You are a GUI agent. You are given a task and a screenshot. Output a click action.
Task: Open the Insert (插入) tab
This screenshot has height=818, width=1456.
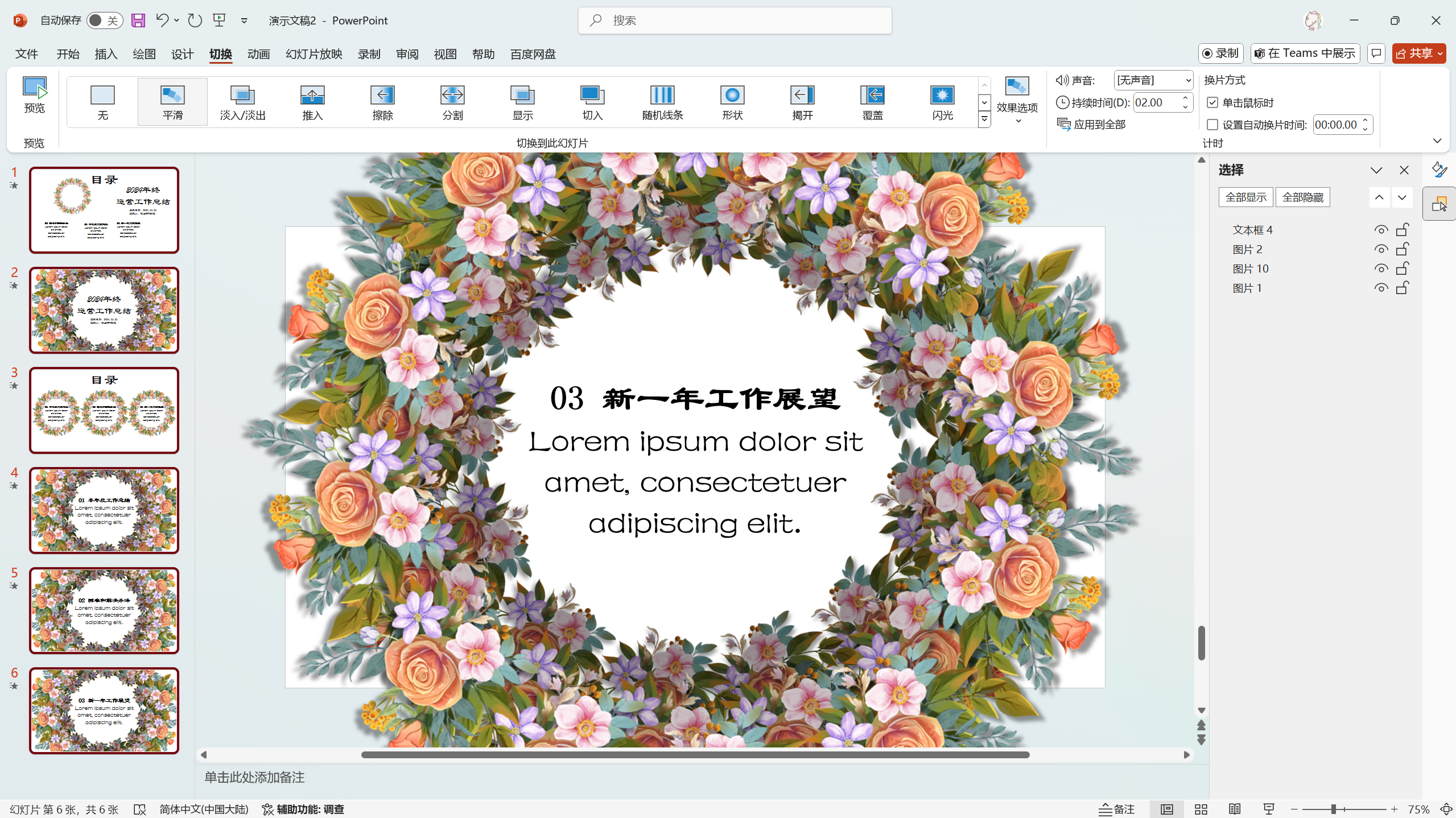point(106,54)
